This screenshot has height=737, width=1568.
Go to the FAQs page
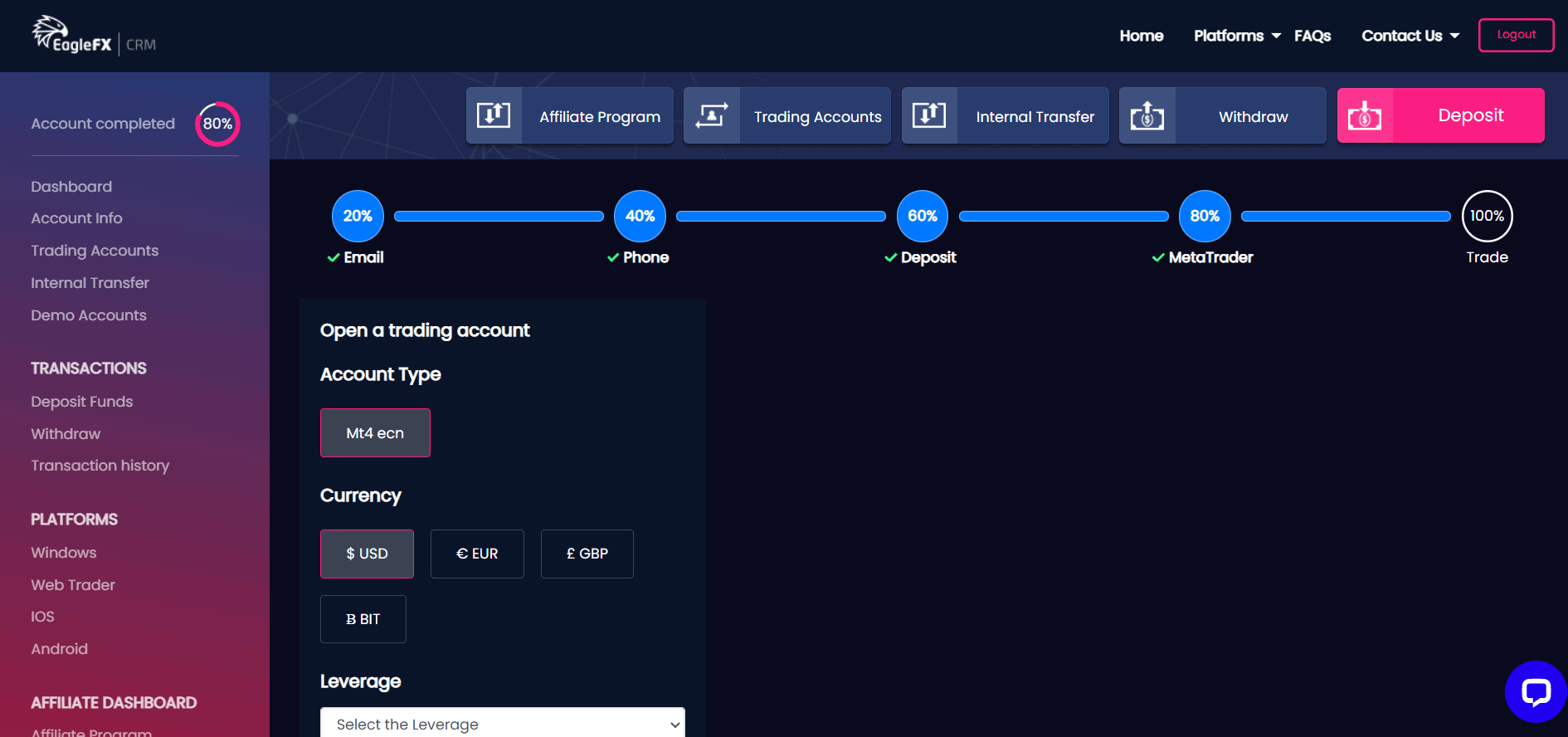coord(1312,36)
